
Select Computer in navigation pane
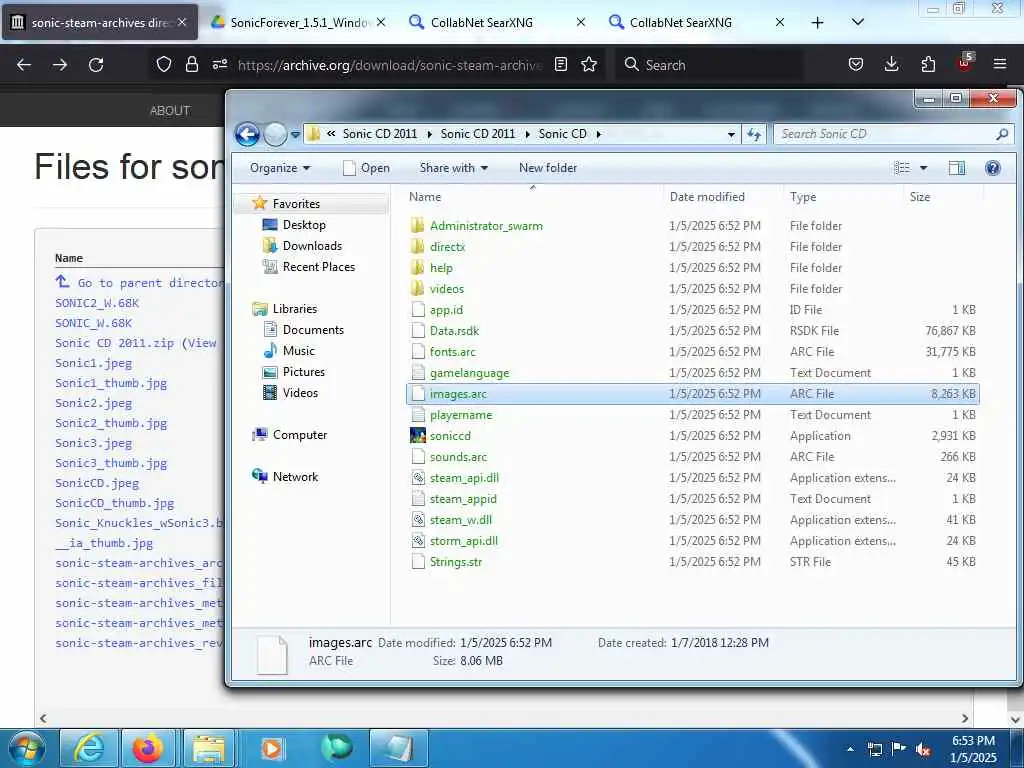point(300,435)
